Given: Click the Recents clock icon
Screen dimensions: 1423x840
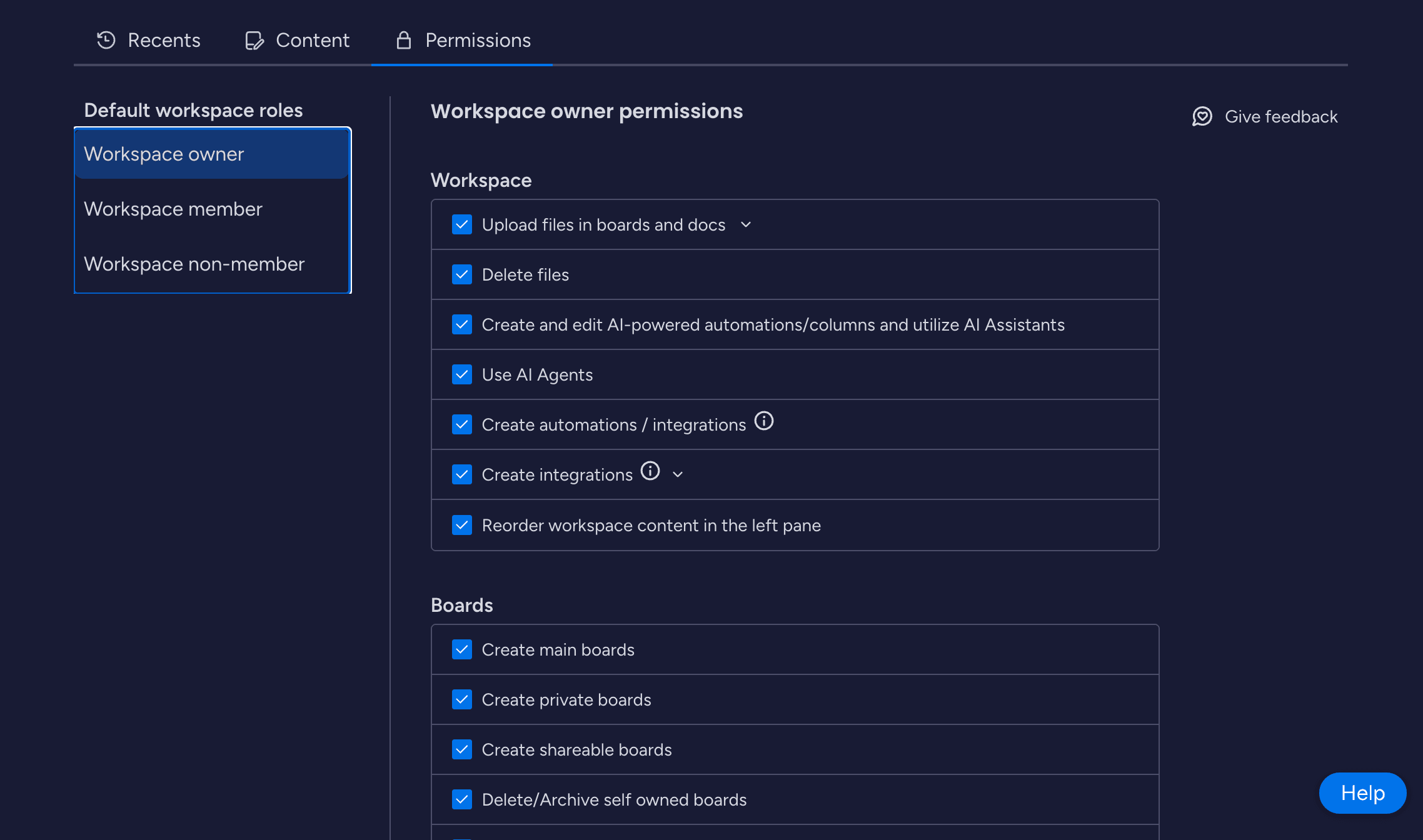Looking at the screenshot, I should pyautogui.click(x=106, y=40).
